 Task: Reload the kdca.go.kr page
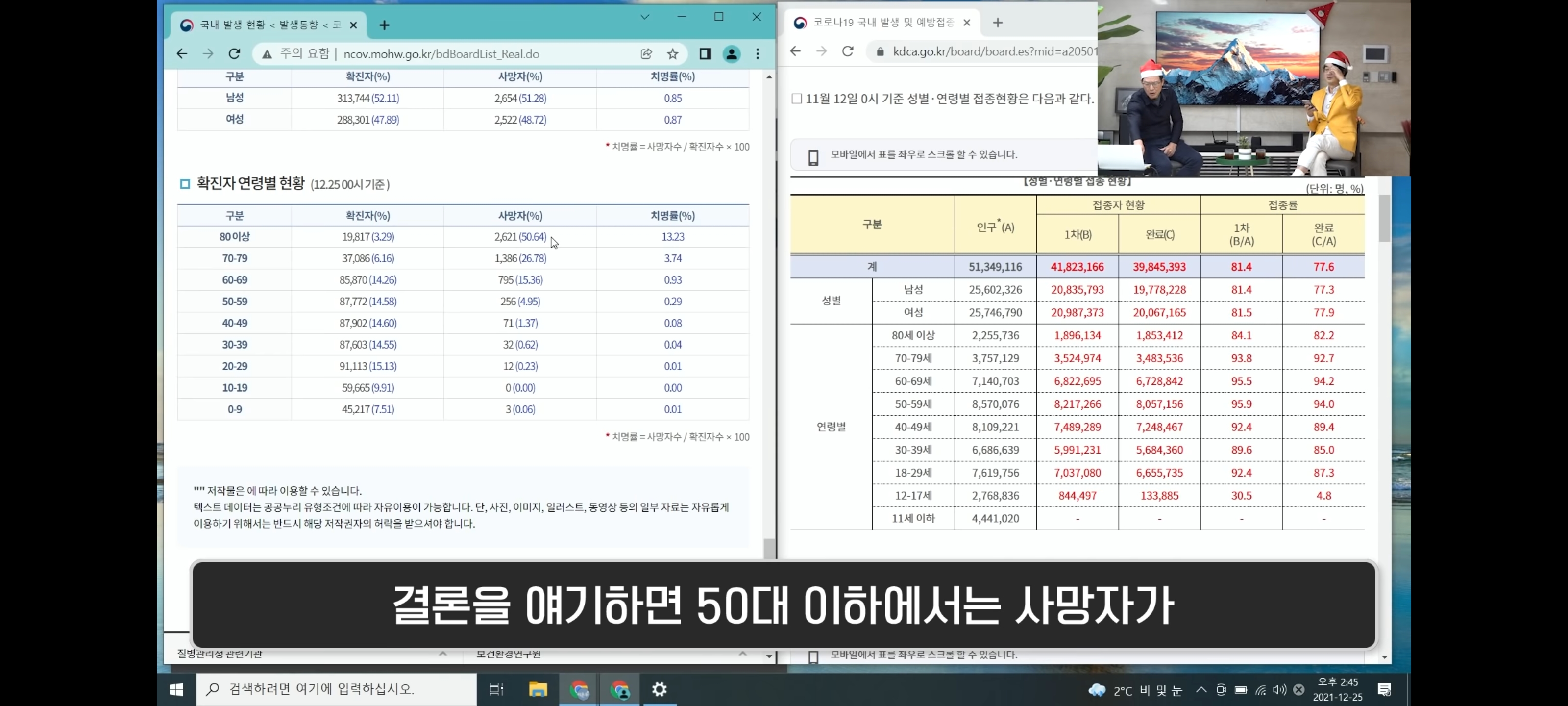coord(847,51)
